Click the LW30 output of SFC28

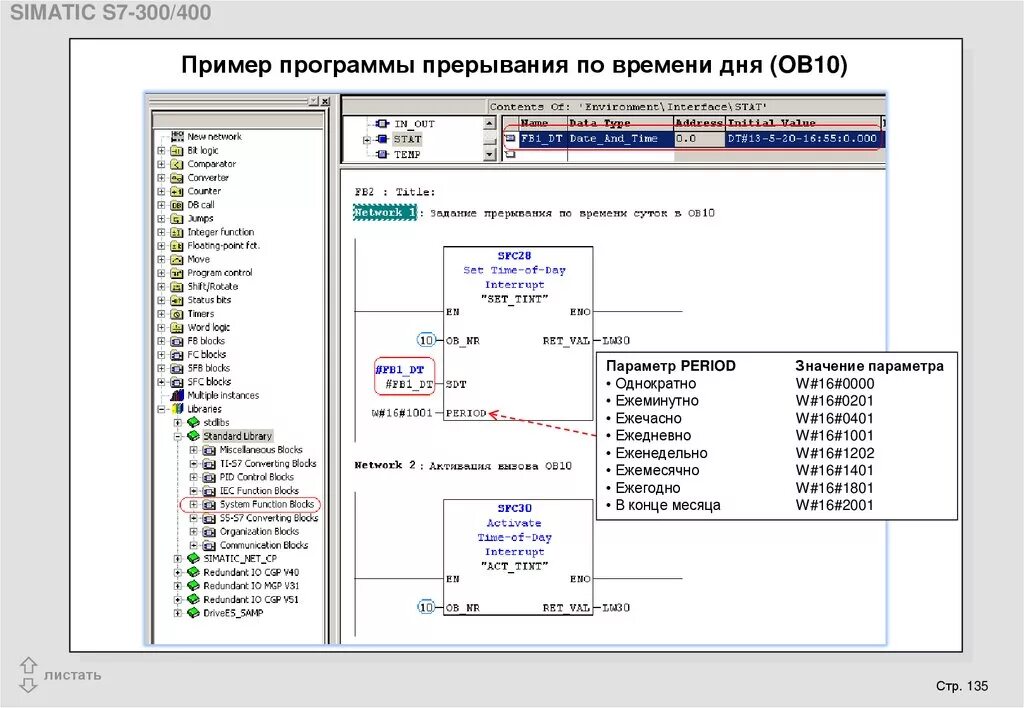pyautogui.click(x=616, y=340)
